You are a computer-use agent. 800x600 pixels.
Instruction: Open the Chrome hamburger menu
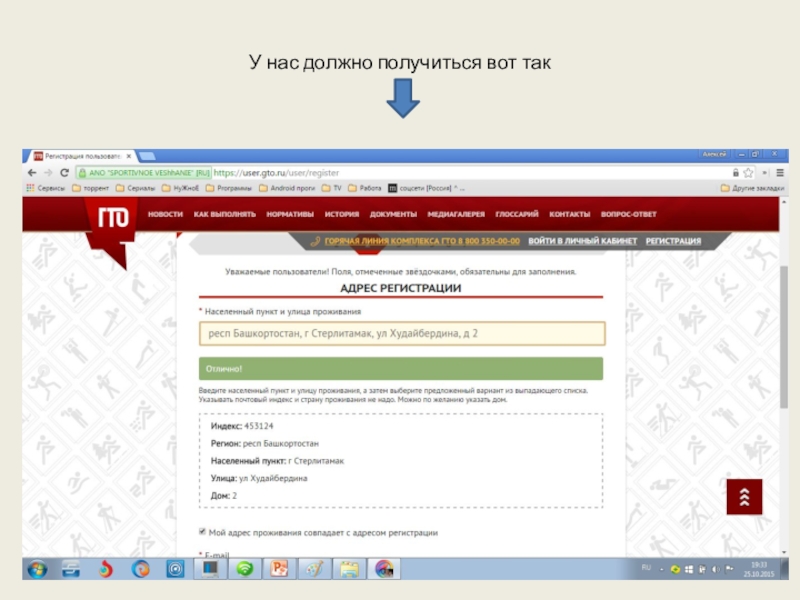point(780,173)
